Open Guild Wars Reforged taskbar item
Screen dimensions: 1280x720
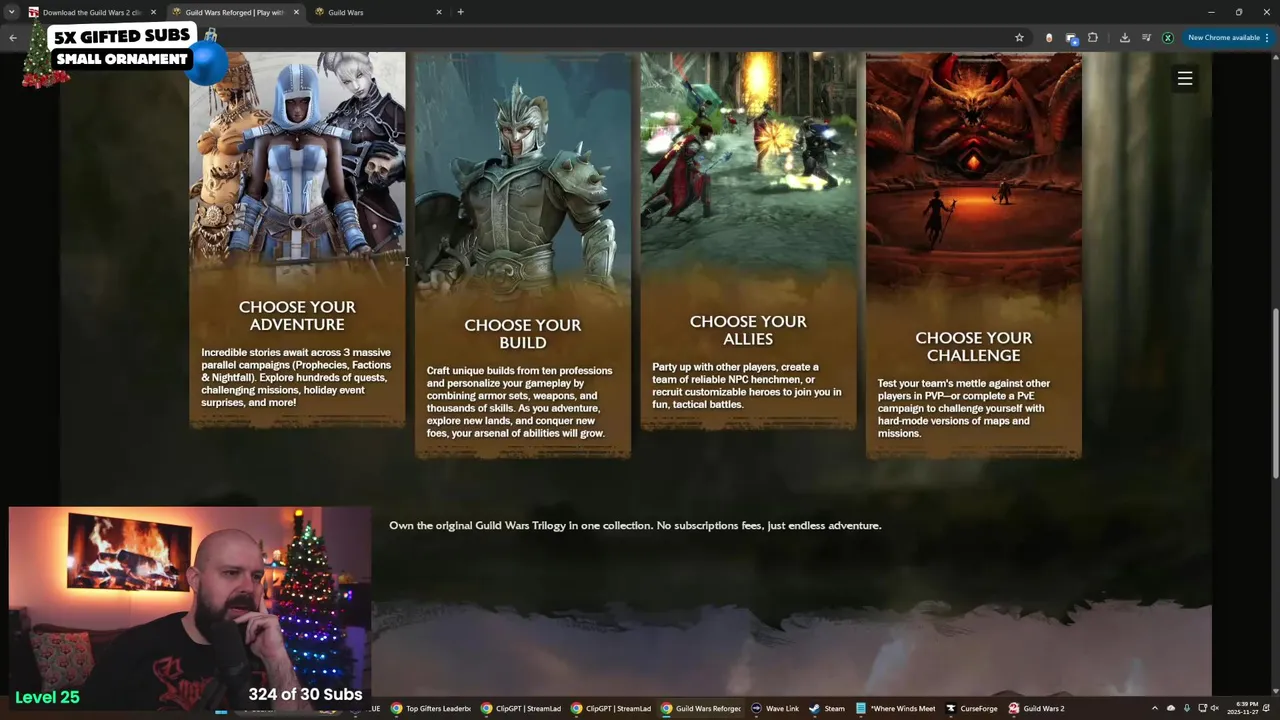701,709
